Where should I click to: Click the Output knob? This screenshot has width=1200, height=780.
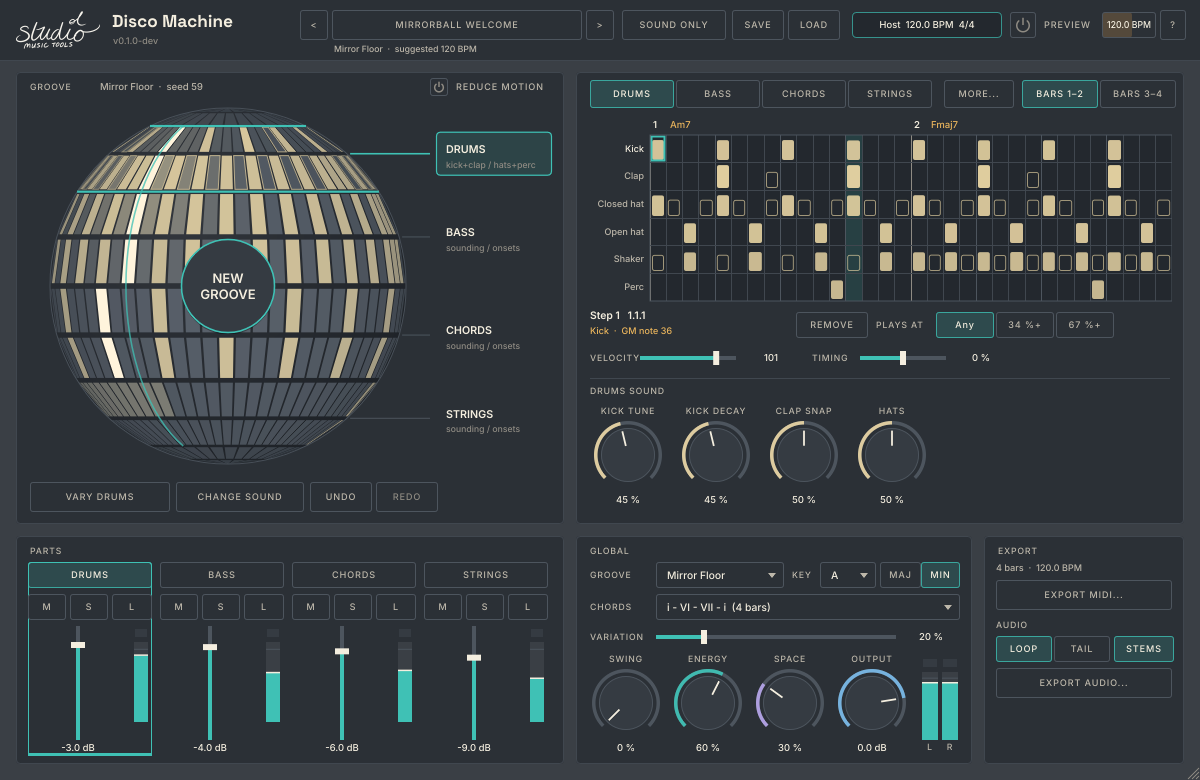[x=872, y=702]
